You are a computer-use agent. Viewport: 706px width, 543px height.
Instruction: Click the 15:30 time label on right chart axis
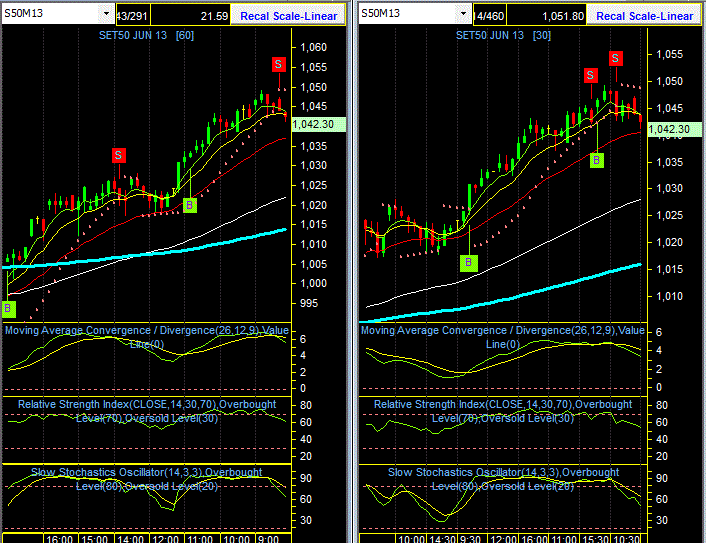point(595,538)
